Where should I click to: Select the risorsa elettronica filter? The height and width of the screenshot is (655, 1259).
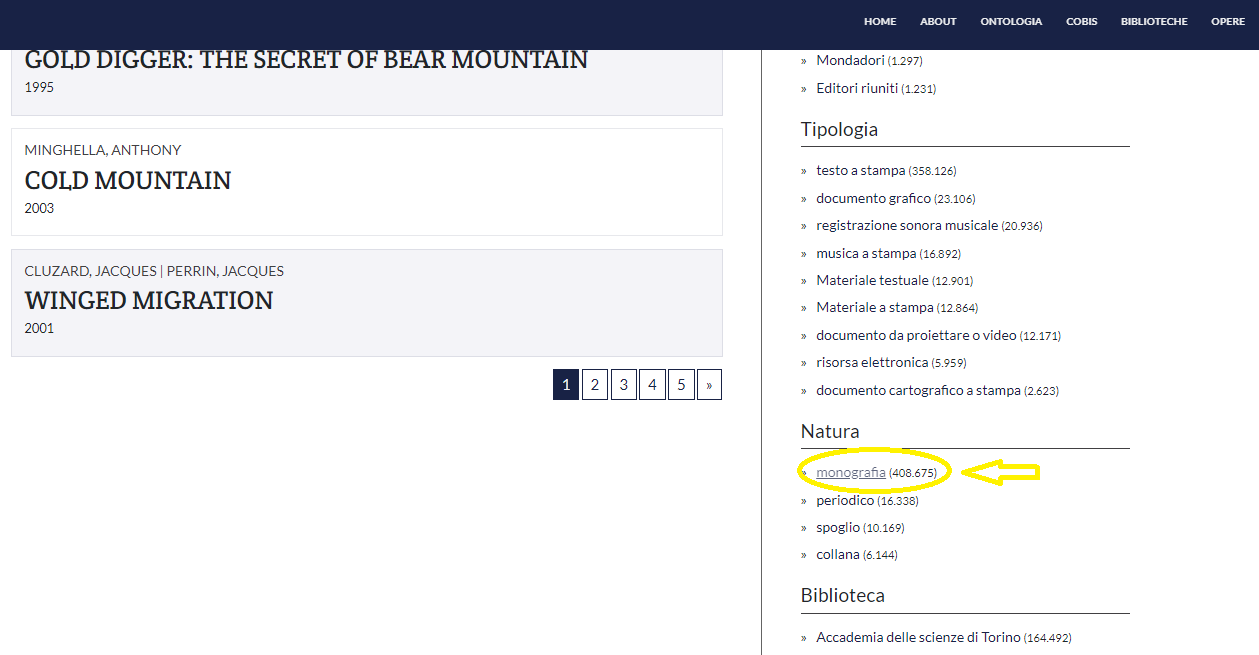(872, 362)
